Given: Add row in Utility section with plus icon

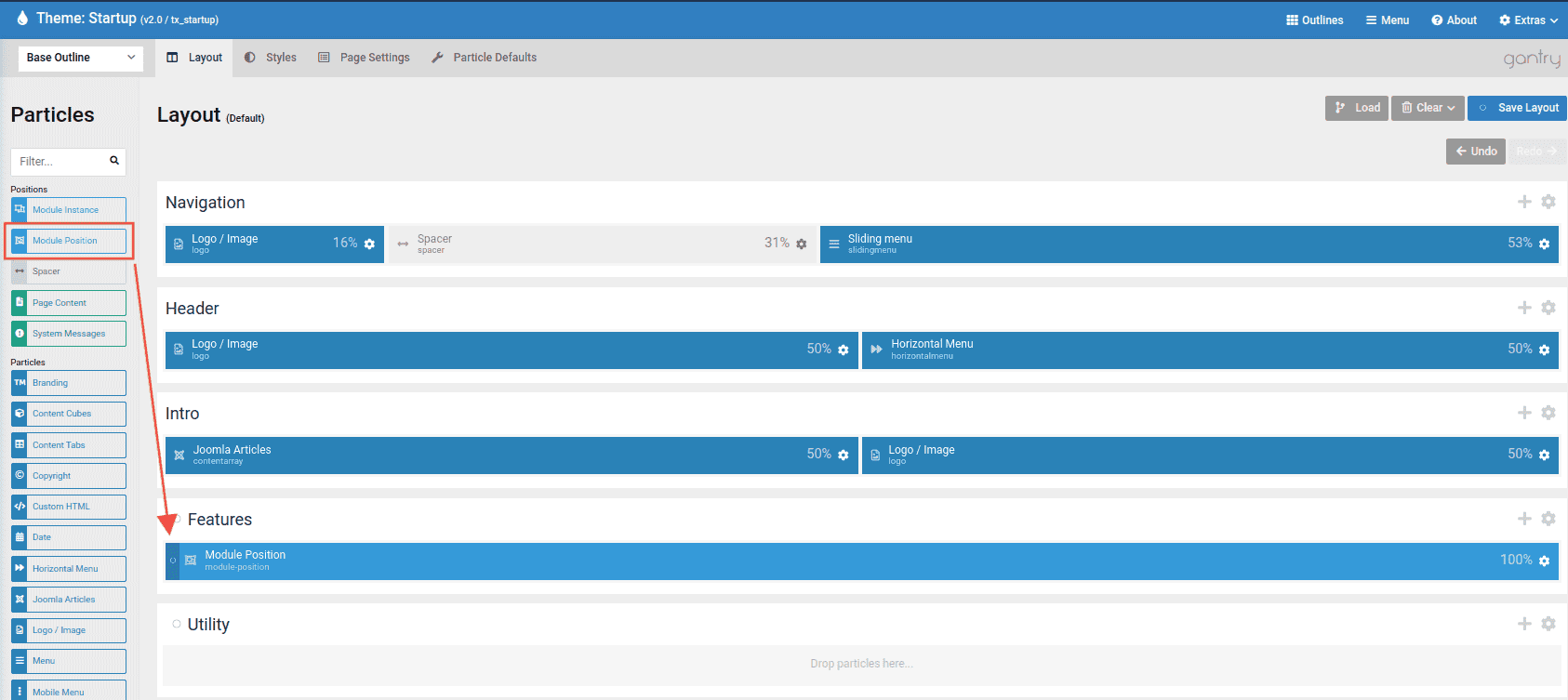Looking at the screenshot, I should pos(1524,624).
